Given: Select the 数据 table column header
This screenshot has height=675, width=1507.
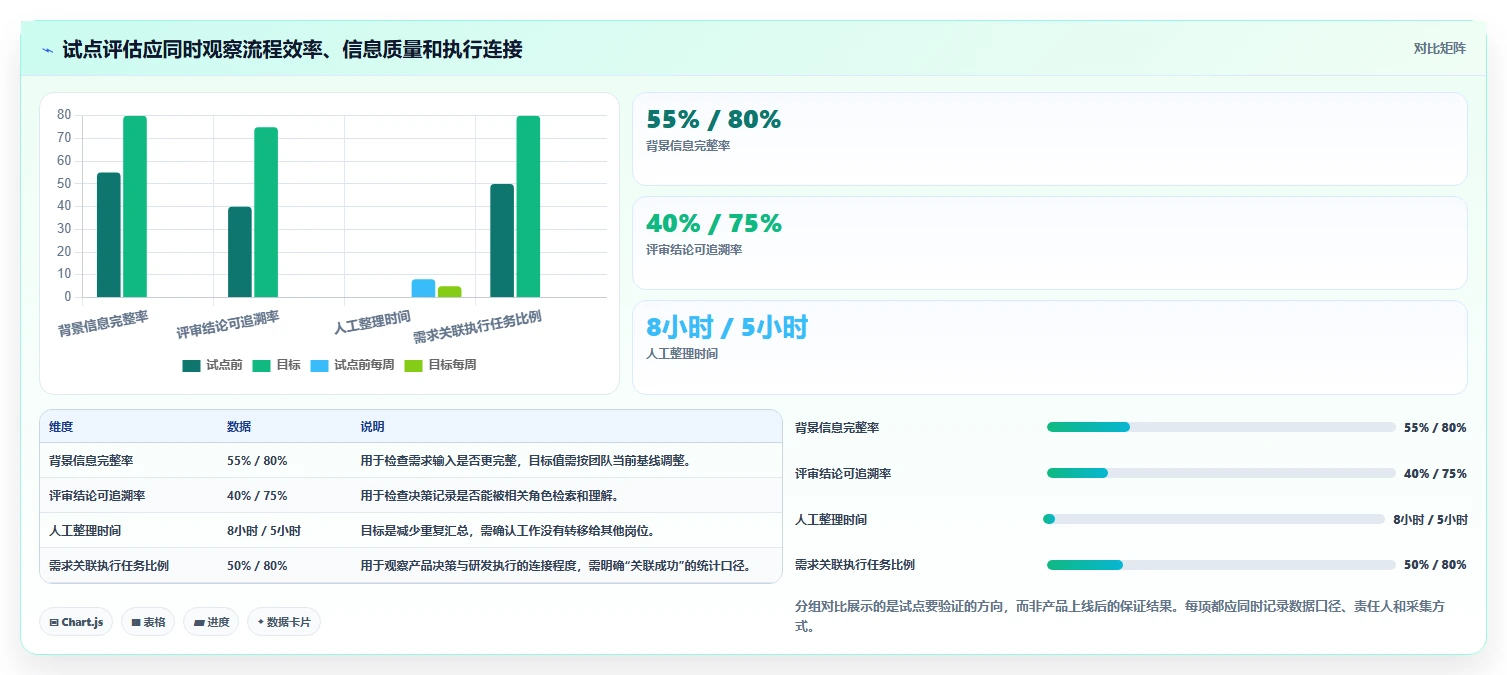Looking at the screenshot, I should 239,427.
